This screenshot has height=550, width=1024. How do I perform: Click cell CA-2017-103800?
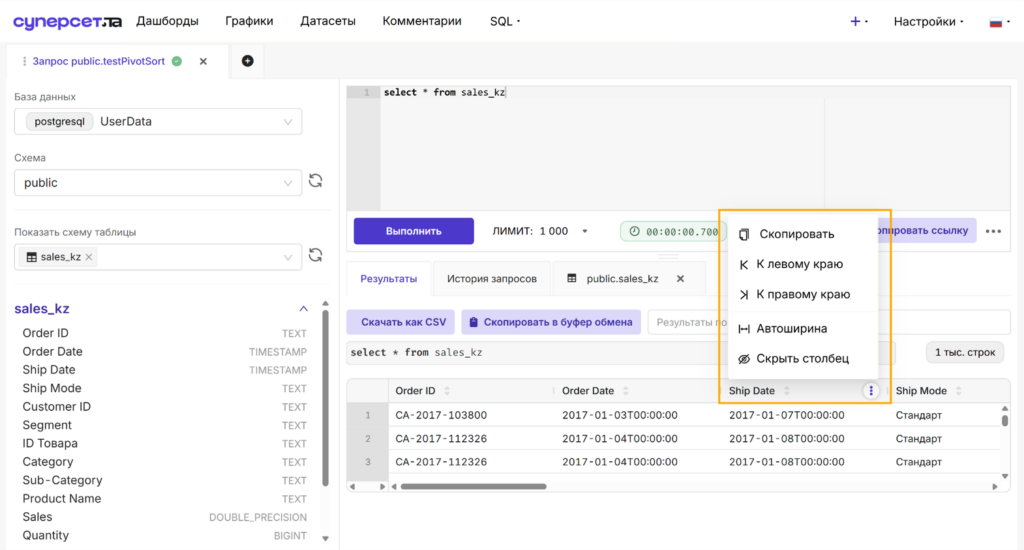point(441,415)
